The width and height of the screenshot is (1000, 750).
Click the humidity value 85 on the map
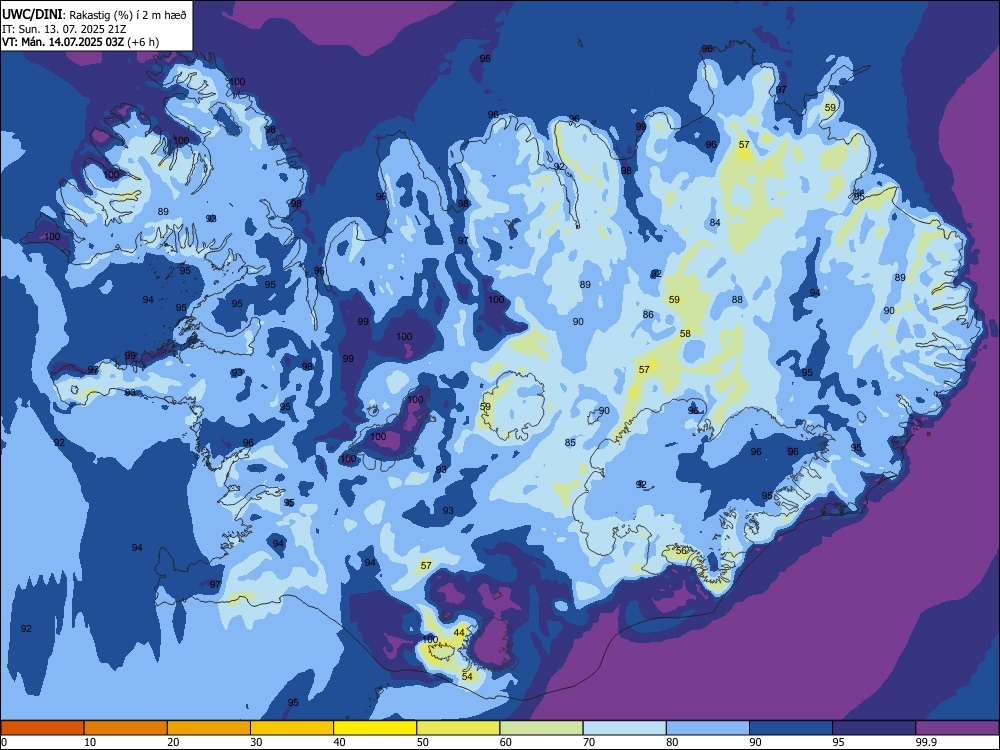coord(570,442)
